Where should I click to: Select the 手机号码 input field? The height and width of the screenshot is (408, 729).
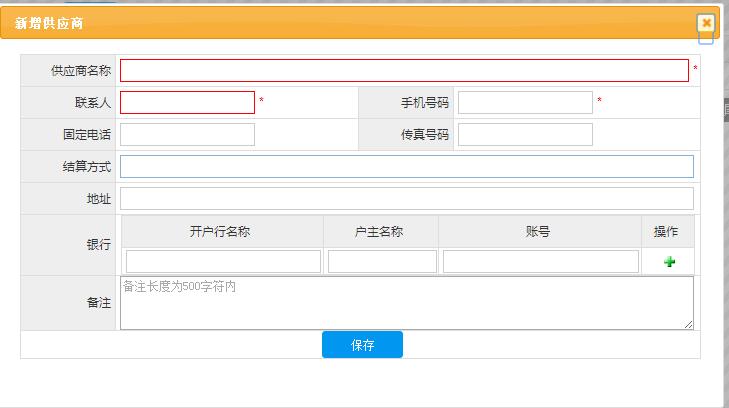pos(525,102)
